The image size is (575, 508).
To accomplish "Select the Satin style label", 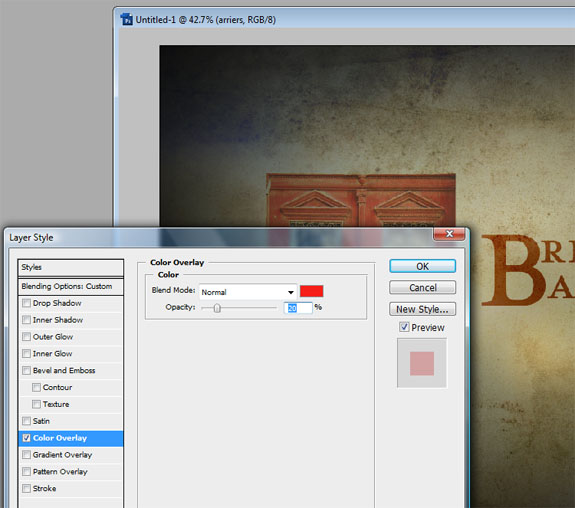I will coord(41,421).
